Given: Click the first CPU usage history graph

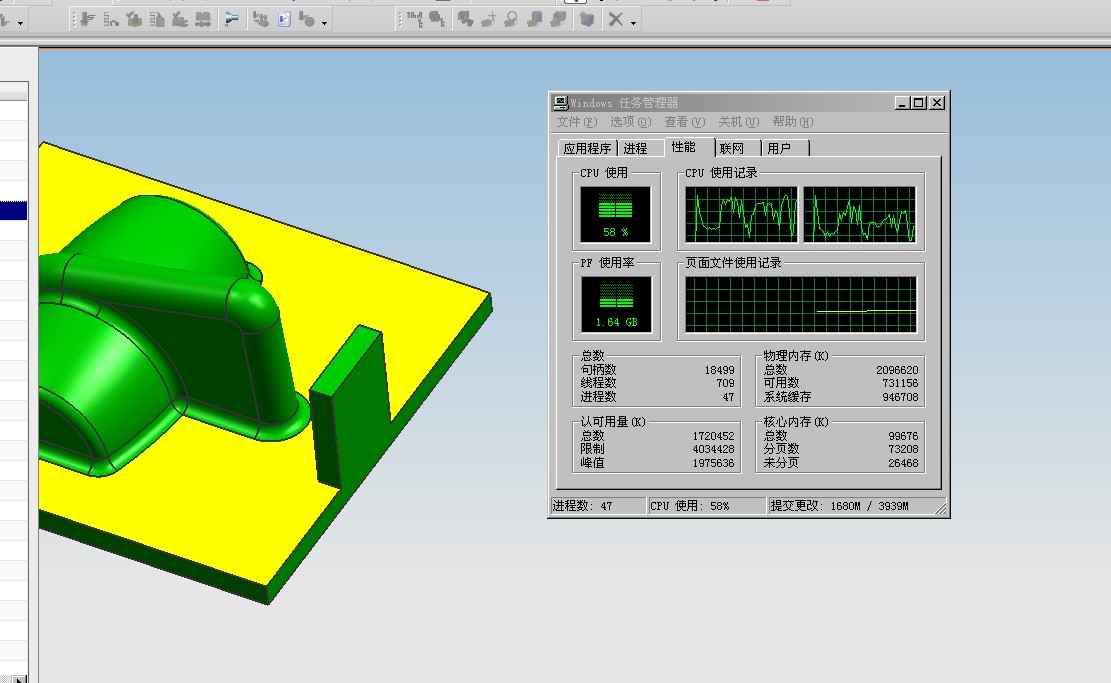Looking at the screenshot, I should (x=741, y=215).
